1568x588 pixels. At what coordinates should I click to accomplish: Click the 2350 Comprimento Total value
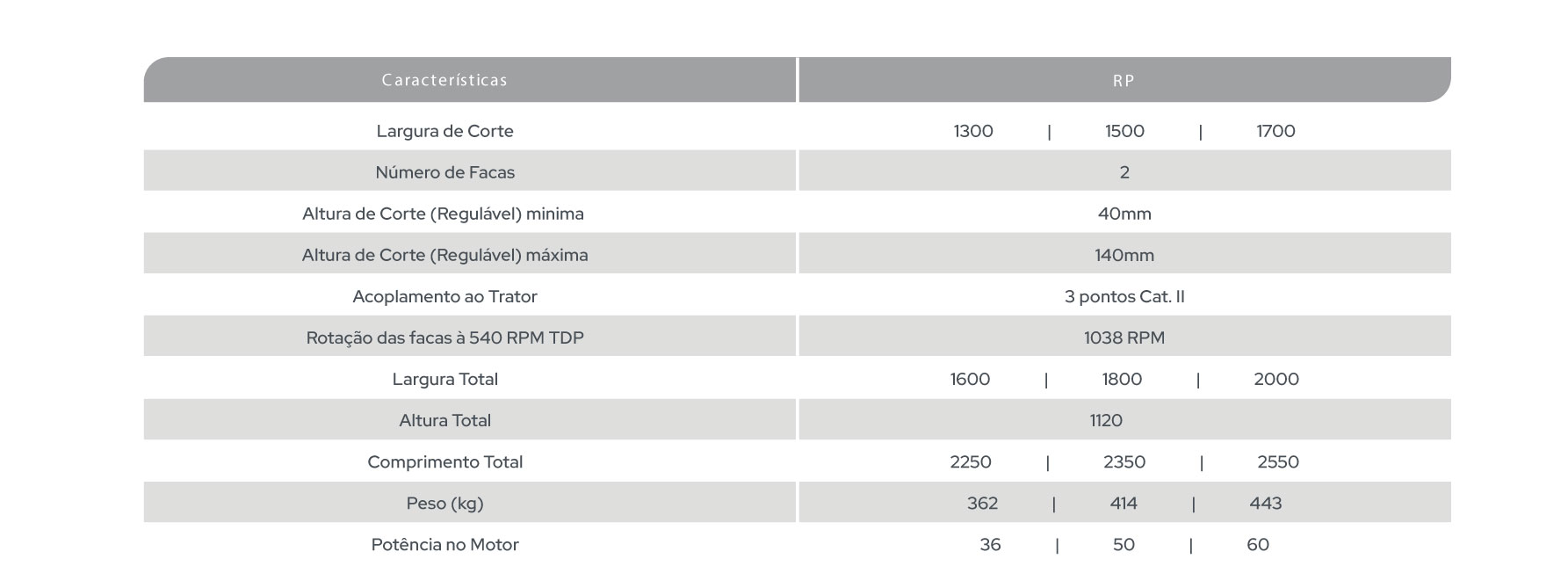1124,461
